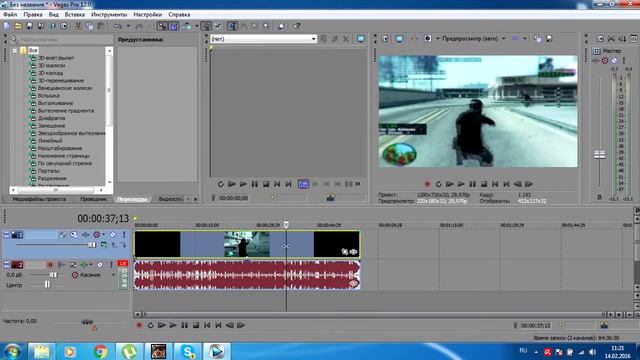
Task: Click the Undo arrow icon
Action: pos(118,26)
